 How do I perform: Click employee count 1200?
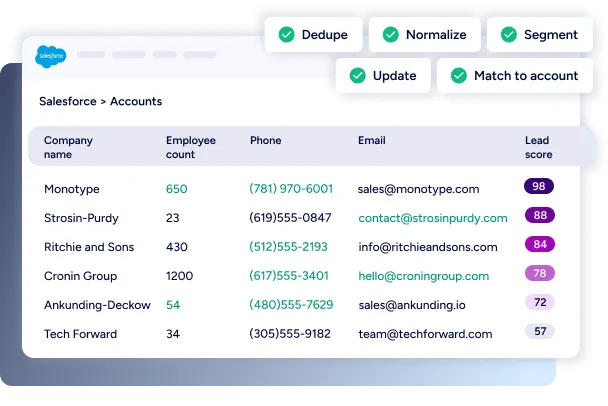[x=179, y=276]
